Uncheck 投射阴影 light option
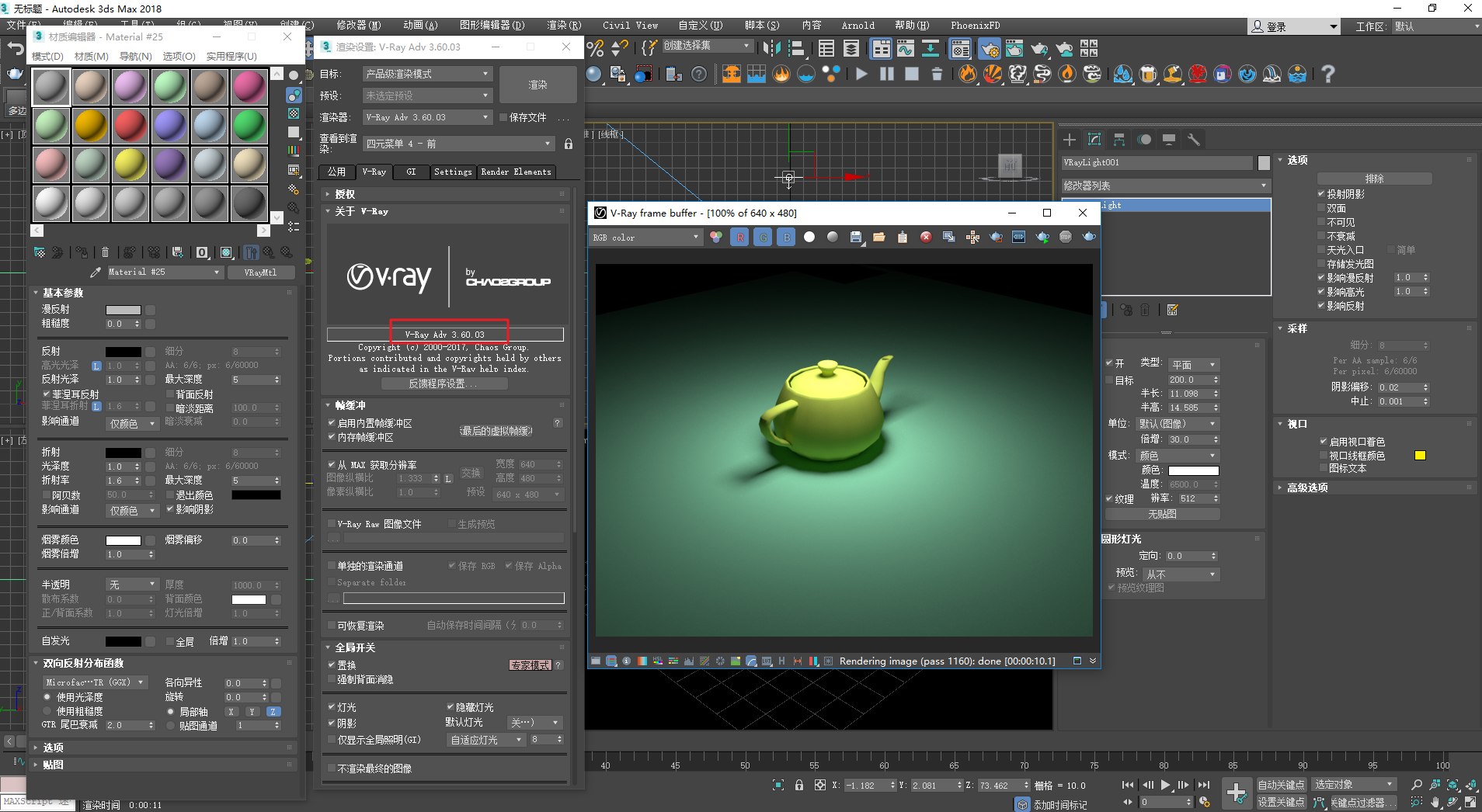 (1321, 194)
